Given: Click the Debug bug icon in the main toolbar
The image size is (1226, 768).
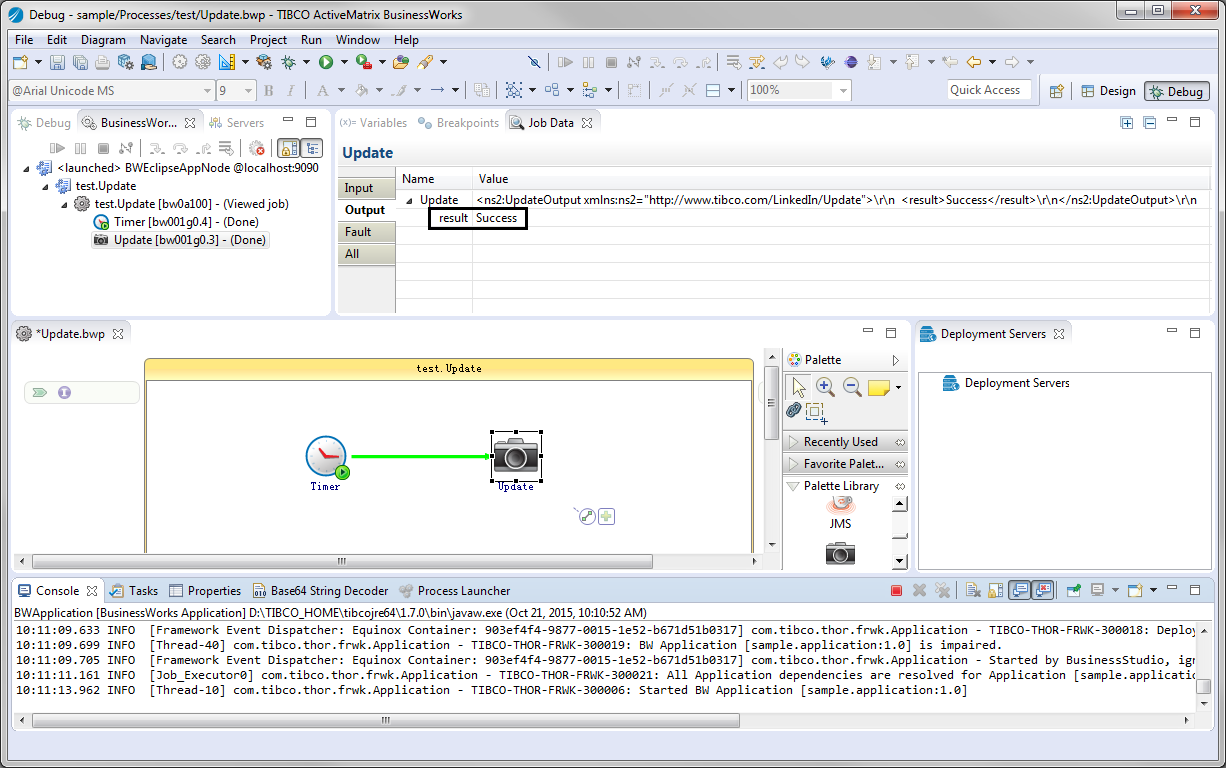Looking at the screenshot, I should [289, 62].
